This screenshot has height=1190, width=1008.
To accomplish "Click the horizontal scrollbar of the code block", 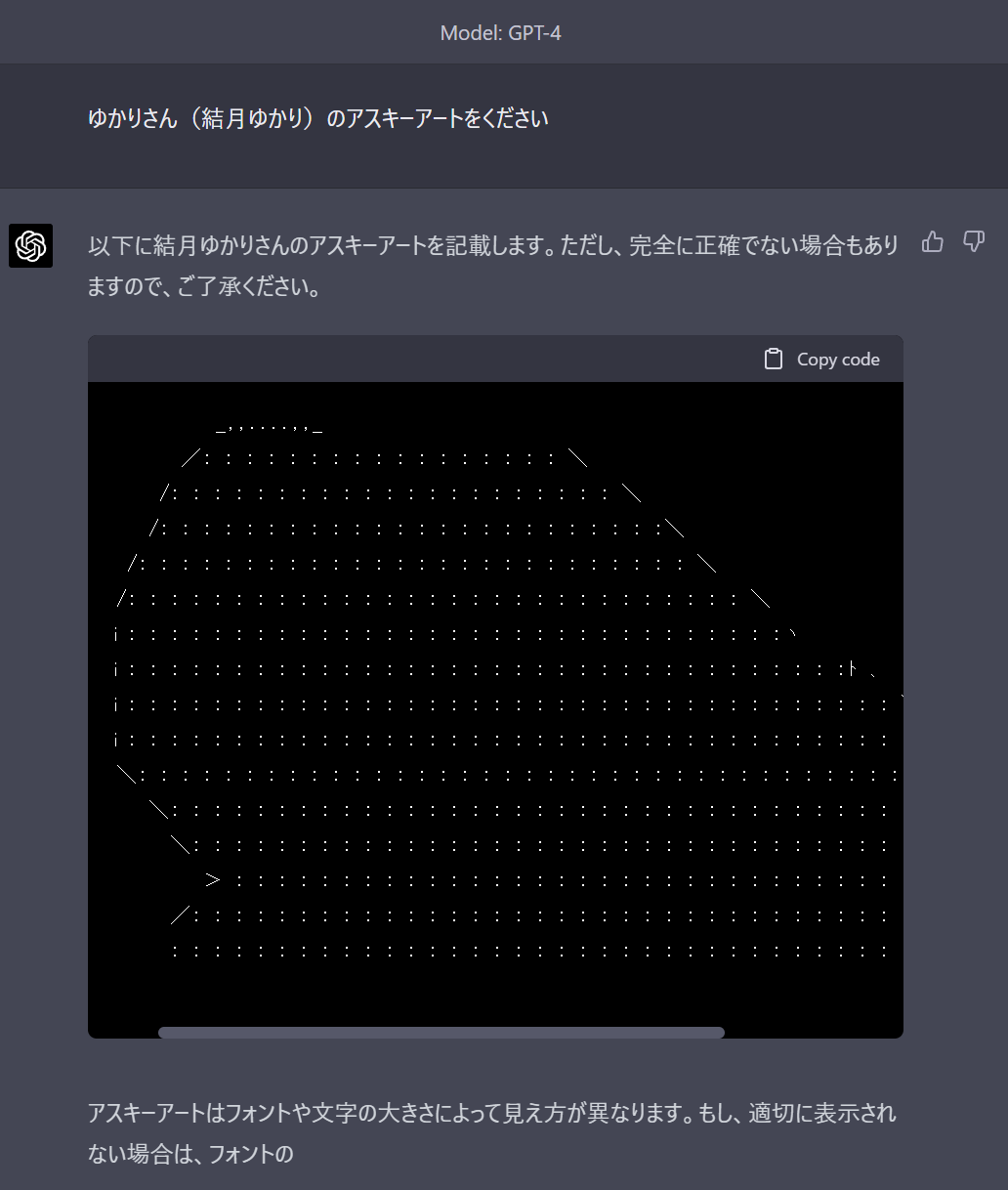I will (441, 1033).
